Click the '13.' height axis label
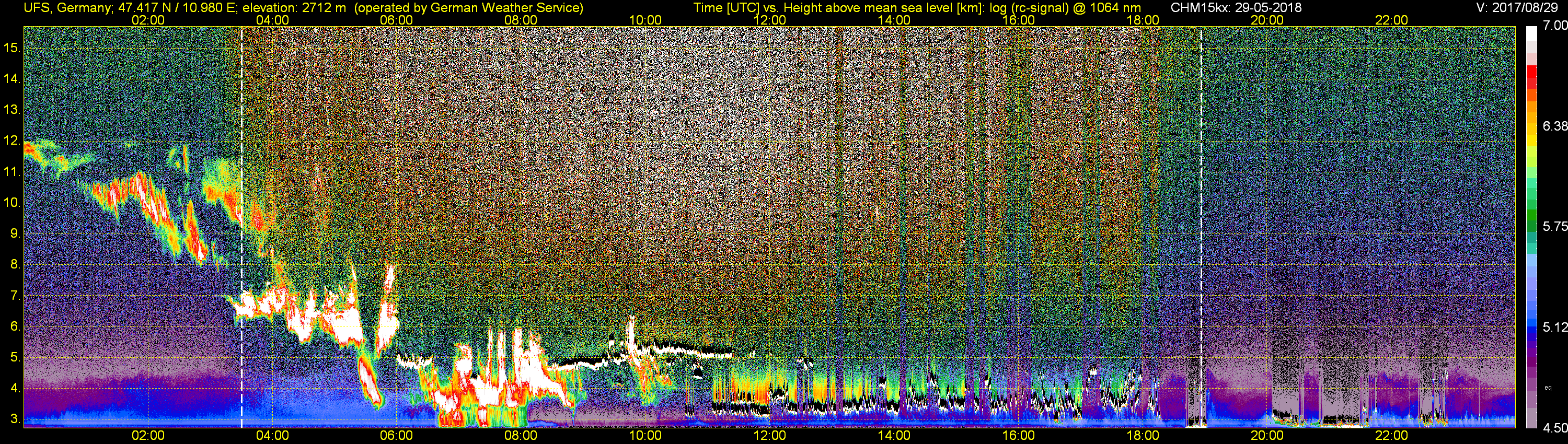 point(13,110)
